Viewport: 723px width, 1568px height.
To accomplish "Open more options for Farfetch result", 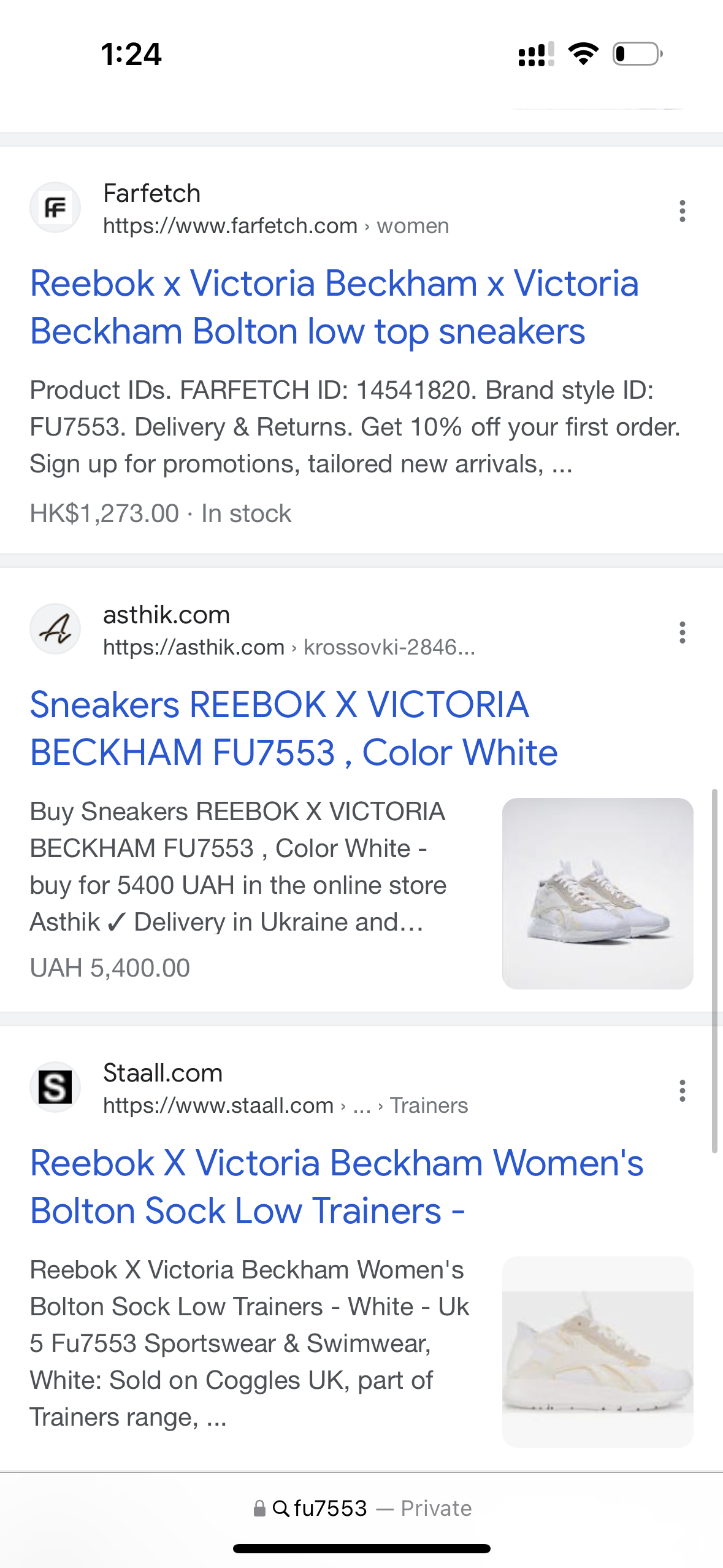I will 682,210.
